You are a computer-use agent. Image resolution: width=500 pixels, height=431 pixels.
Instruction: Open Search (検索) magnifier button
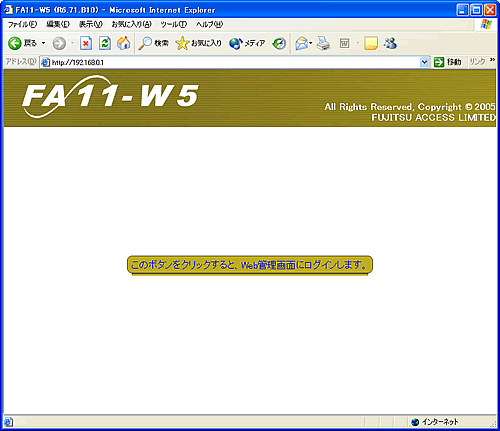[153, 43]
